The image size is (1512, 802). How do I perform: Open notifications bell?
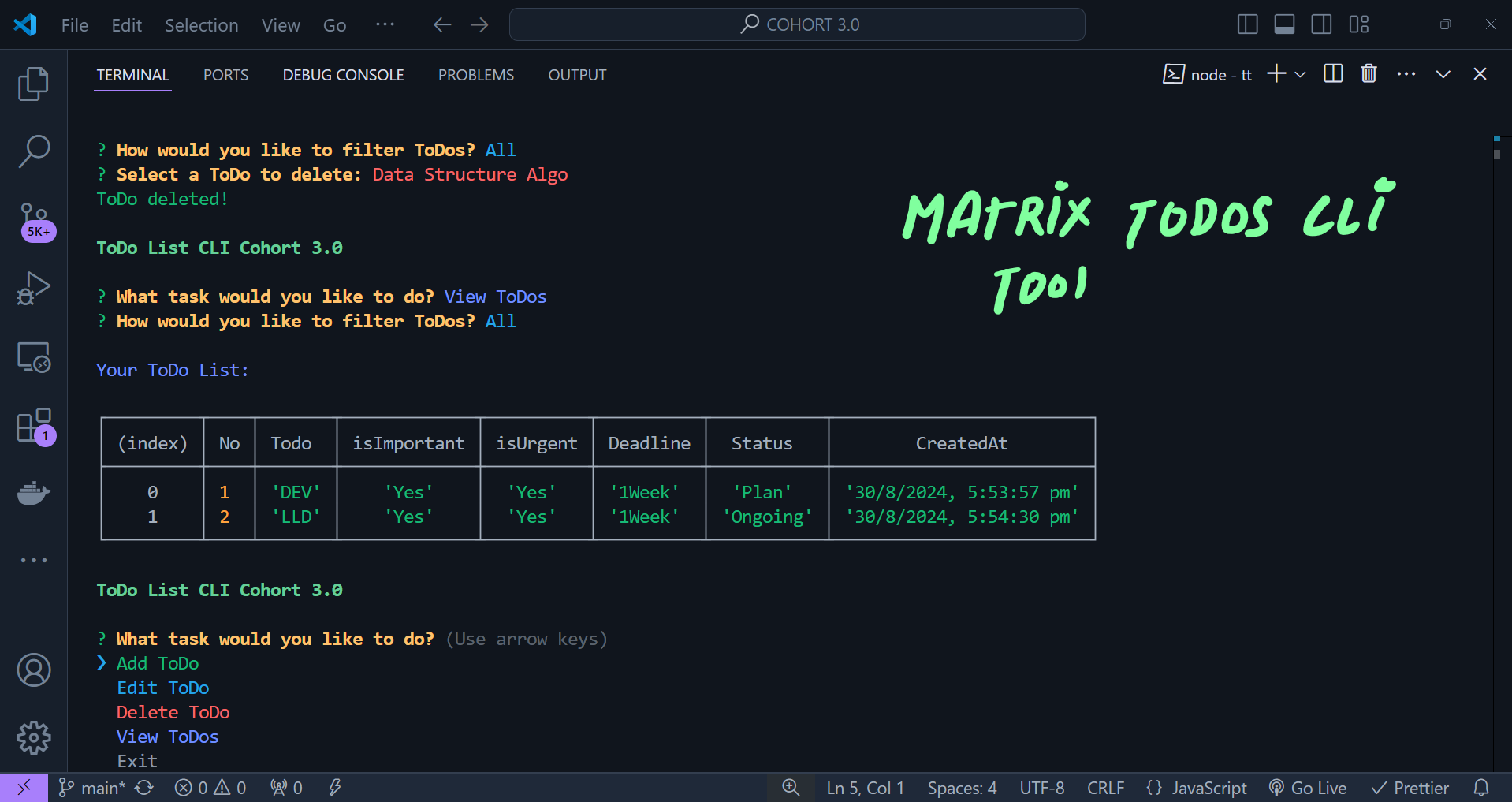pos(1481,788)
